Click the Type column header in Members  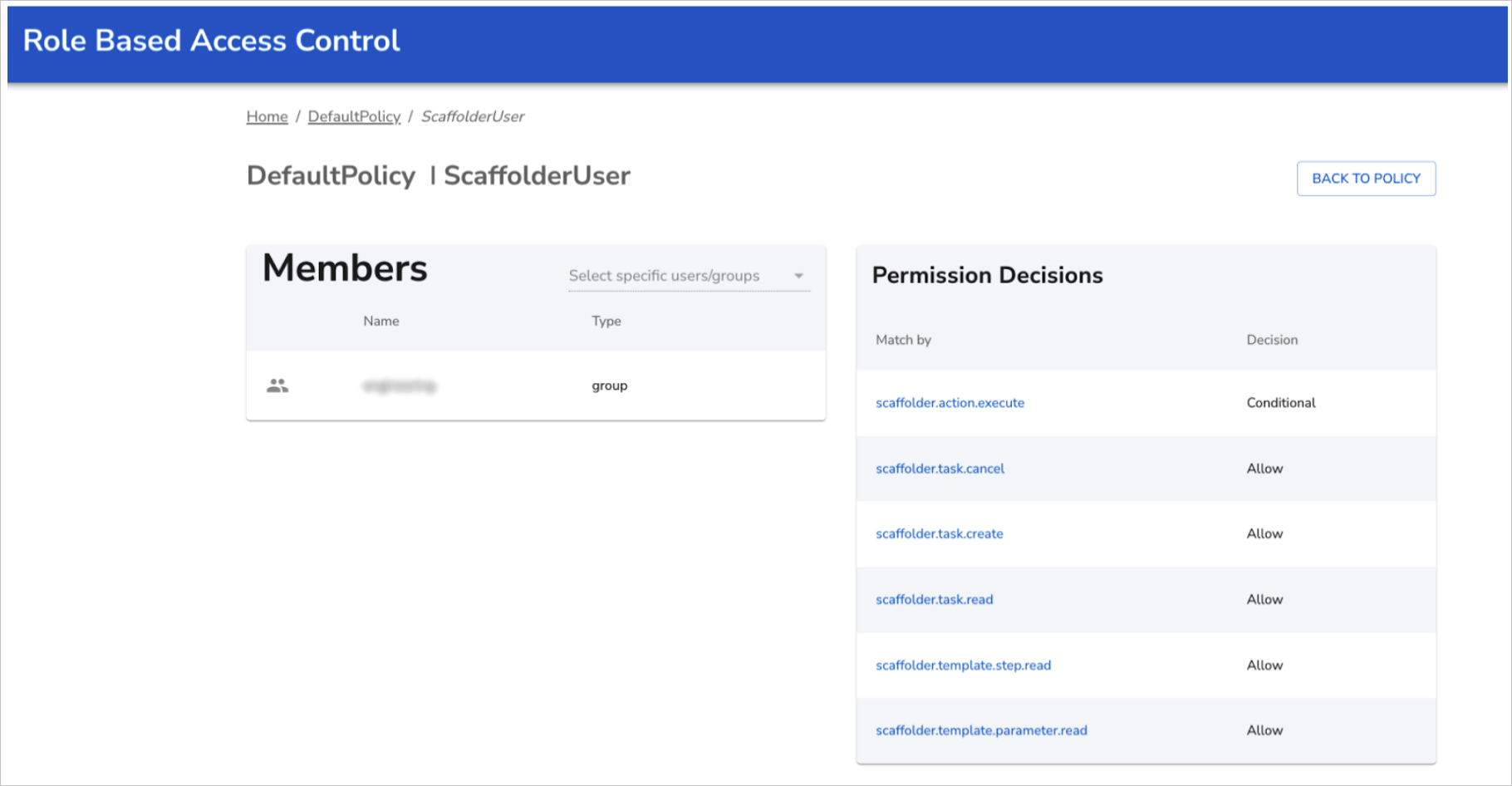[606, 321]
